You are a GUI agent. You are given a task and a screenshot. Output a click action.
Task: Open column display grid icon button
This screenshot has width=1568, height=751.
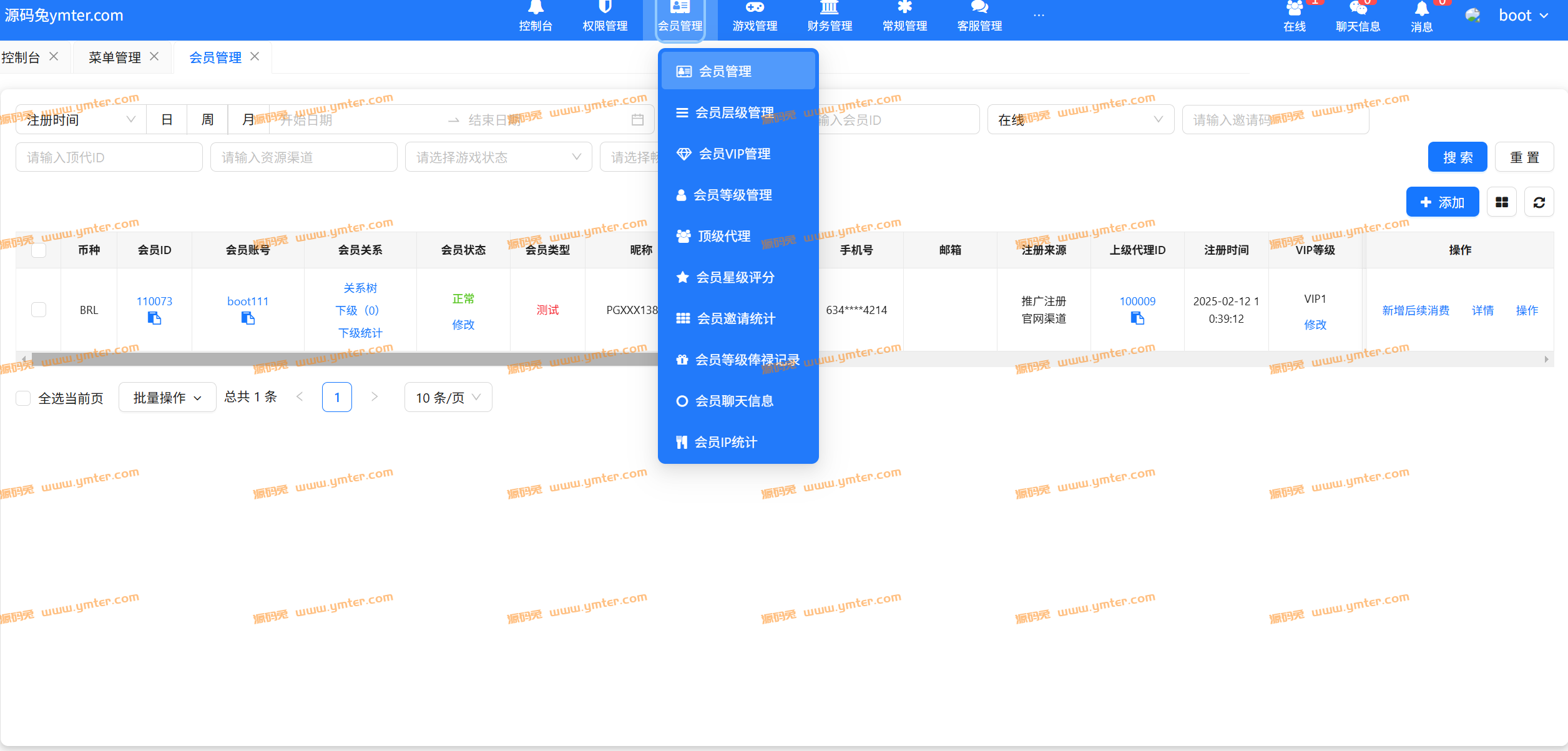(1501, 202)
